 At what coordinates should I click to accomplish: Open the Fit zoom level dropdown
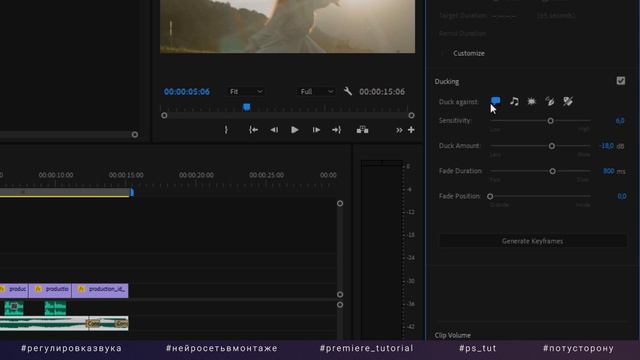(246, 91)
